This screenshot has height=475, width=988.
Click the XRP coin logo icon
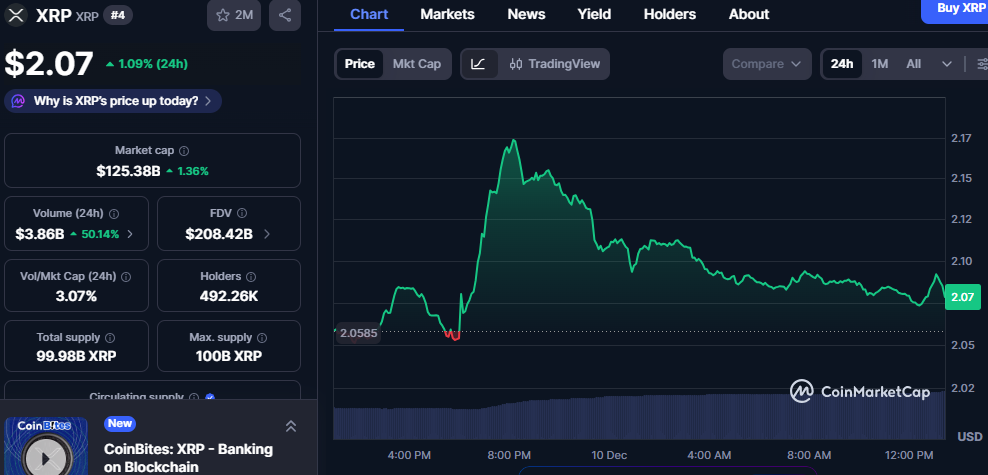(16, 15)
